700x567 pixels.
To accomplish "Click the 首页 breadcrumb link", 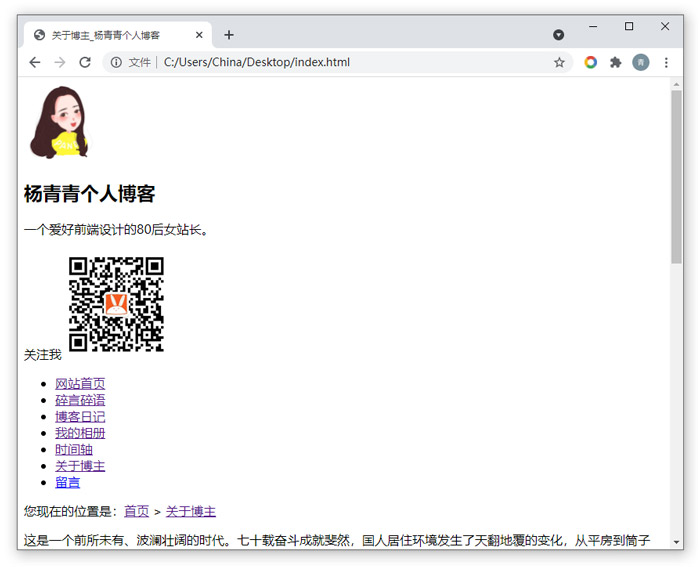I will coord(136,511).
